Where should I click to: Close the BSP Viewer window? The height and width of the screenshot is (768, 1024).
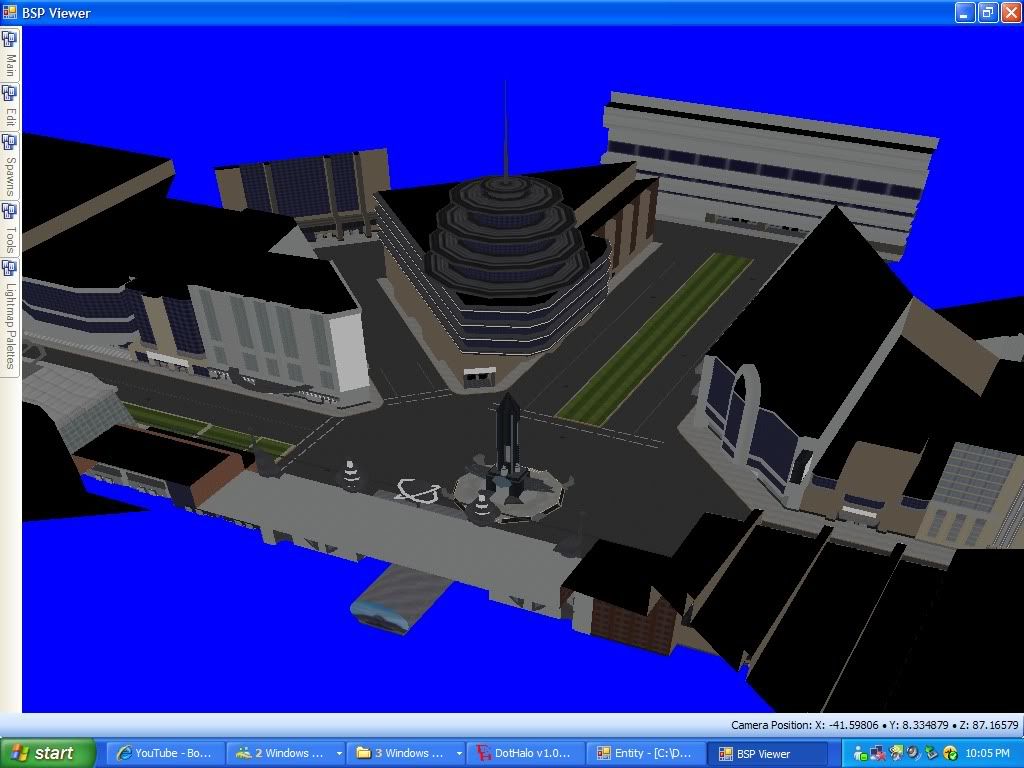(1010, 12)
